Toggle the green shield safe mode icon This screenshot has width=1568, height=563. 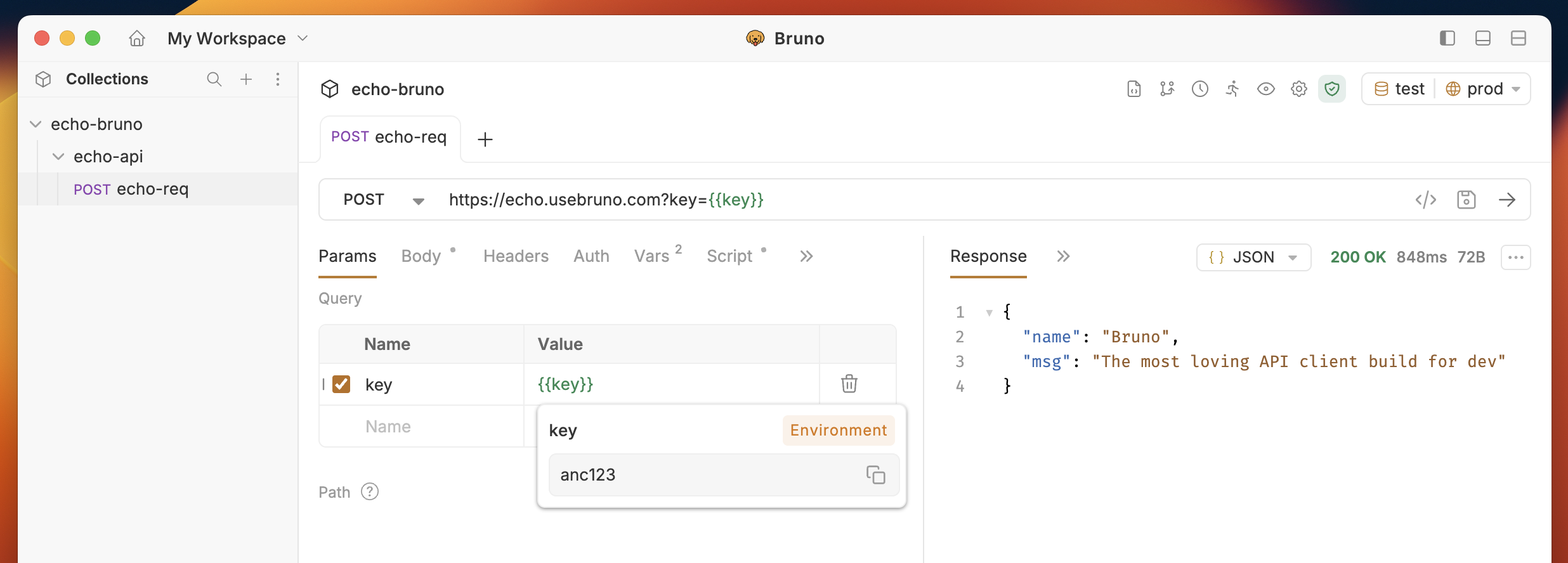click(x=1331, y=89)
